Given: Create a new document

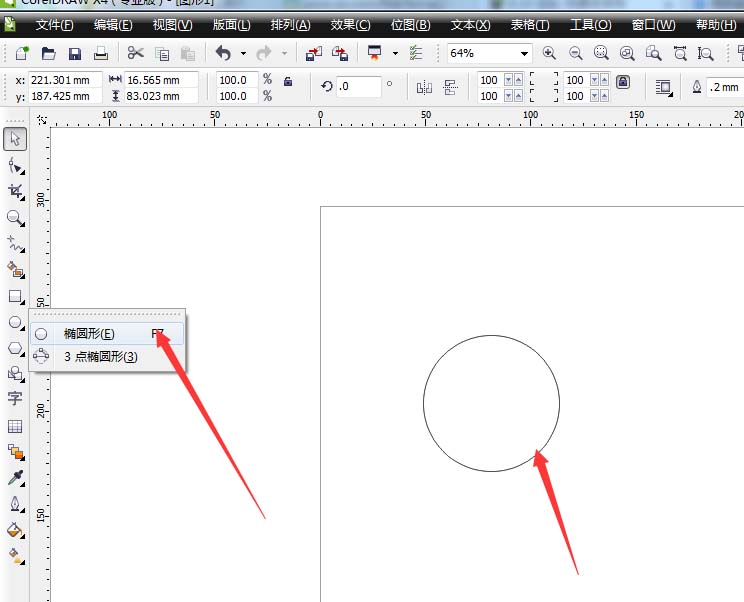Looking at the screenshot, I should point(22,53).
